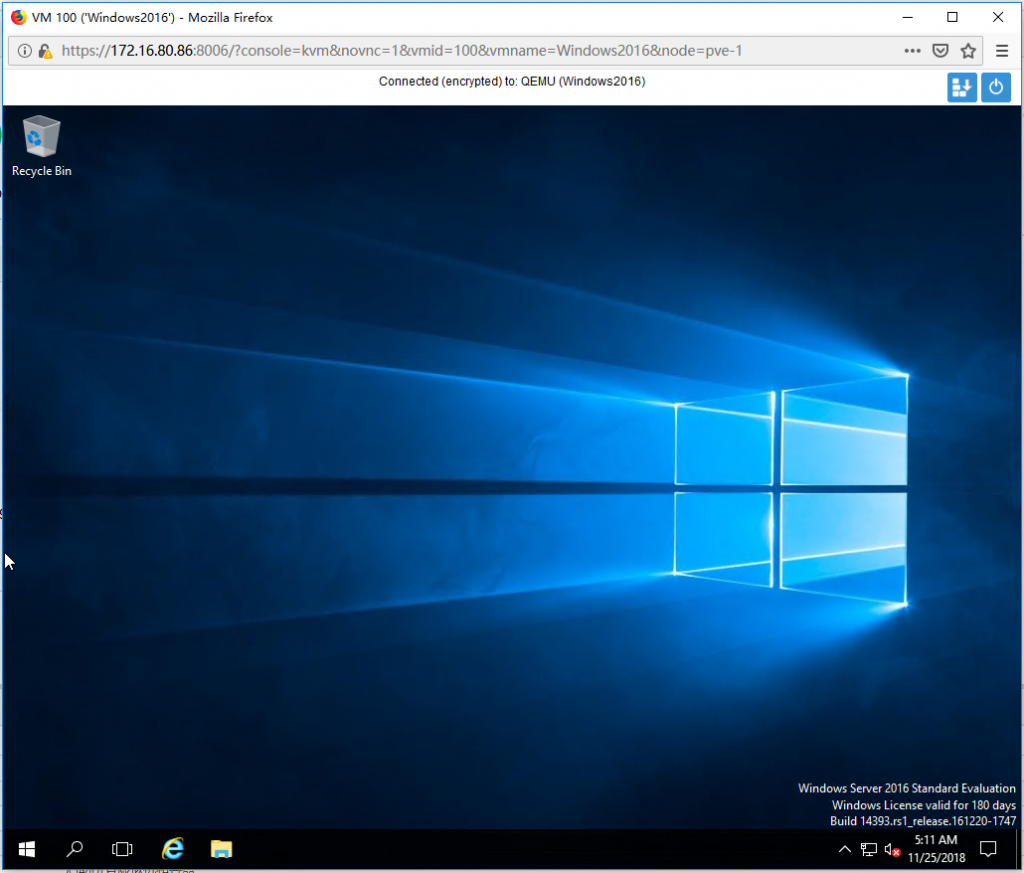Open File Explorer from the taskbar
Image resolution: width=1024 pixels, height=873 pixels.
221,849
